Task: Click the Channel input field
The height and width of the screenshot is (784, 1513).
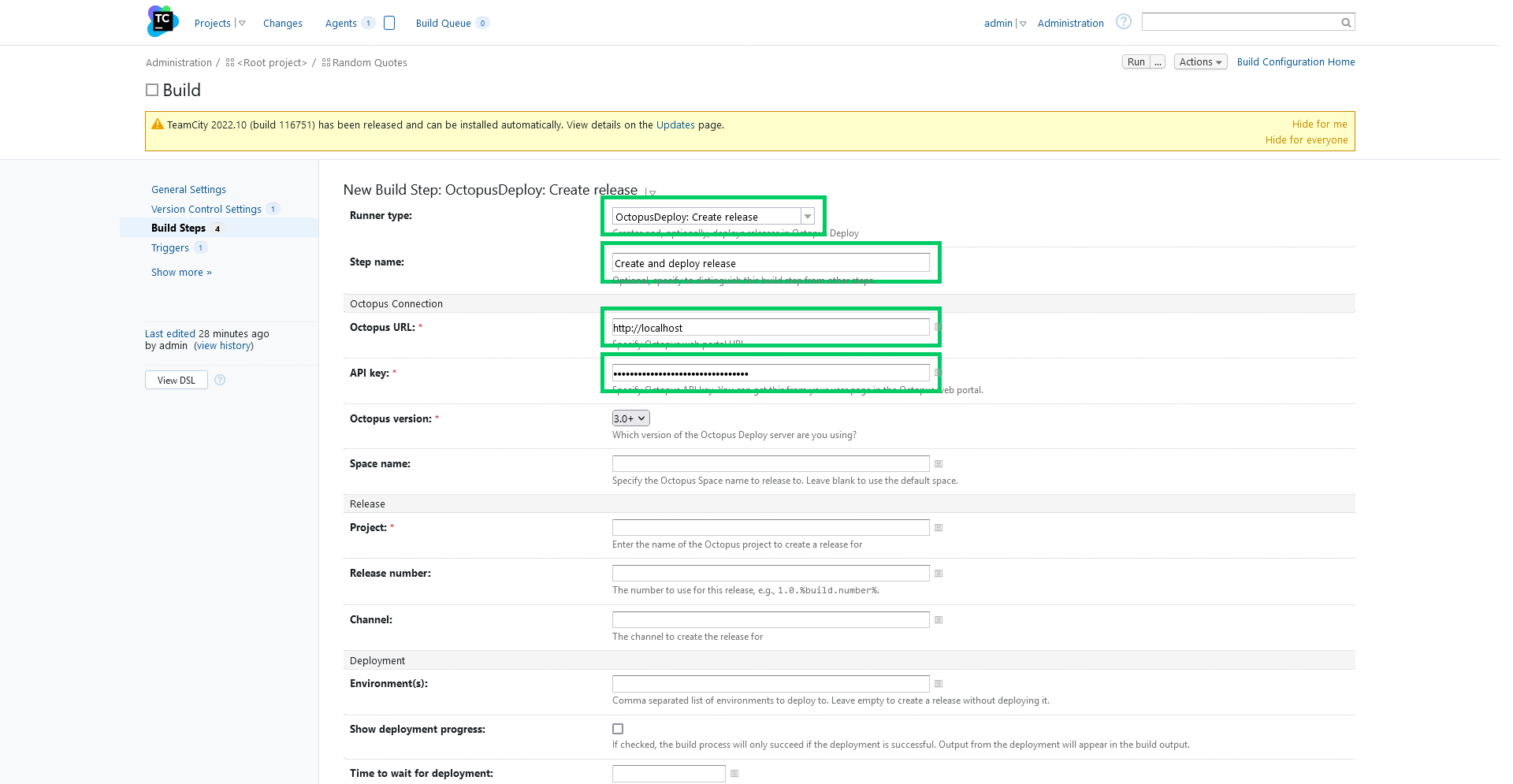Action: pyautogui.click(x=771, y=620)
